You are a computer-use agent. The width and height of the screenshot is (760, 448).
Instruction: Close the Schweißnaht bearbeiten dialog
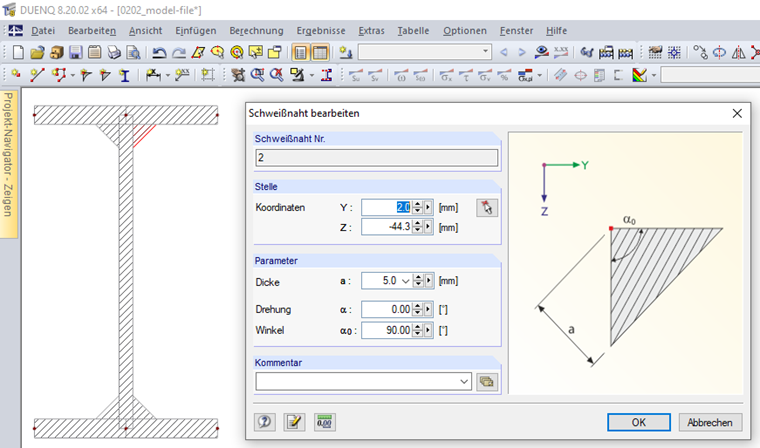[737, 113]
